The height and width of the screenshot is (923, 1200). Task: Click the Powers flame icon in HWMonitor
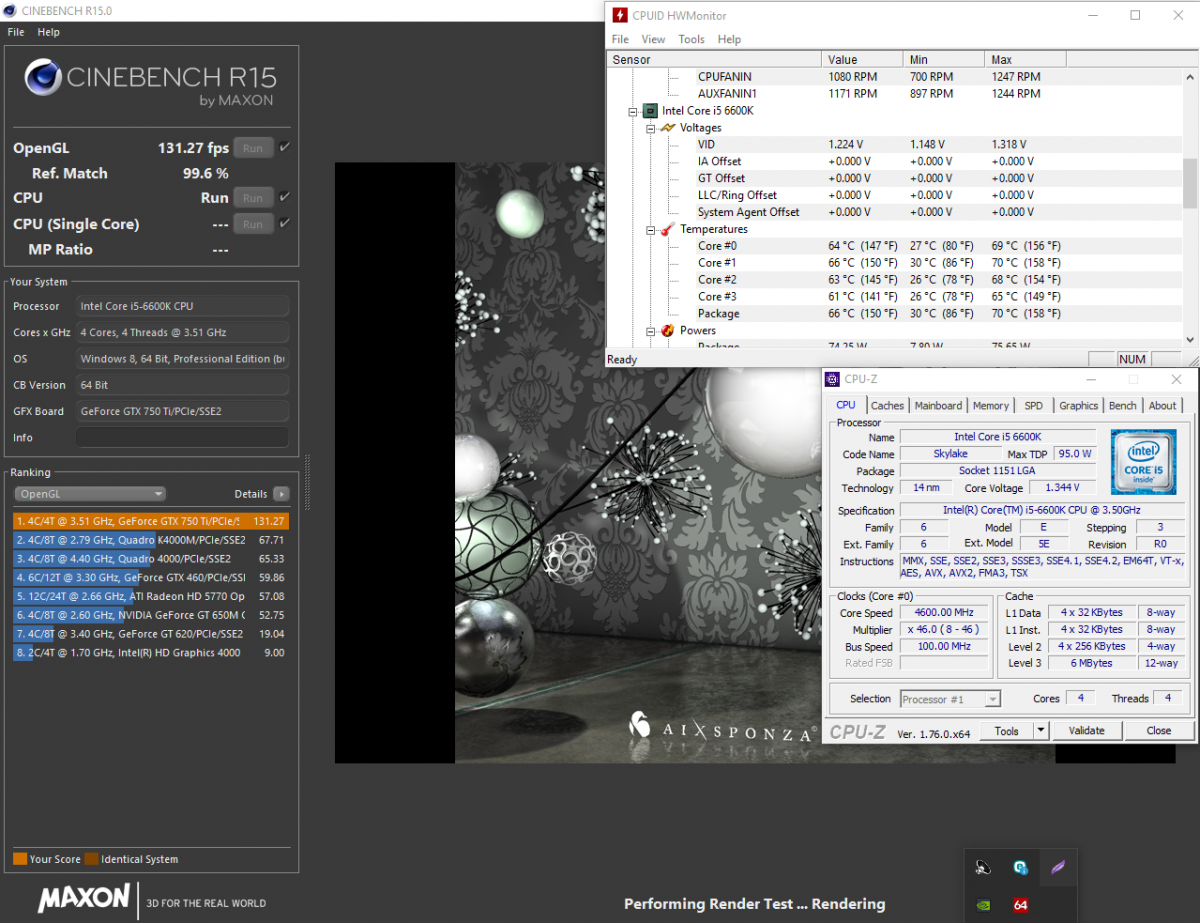point(667,330)
